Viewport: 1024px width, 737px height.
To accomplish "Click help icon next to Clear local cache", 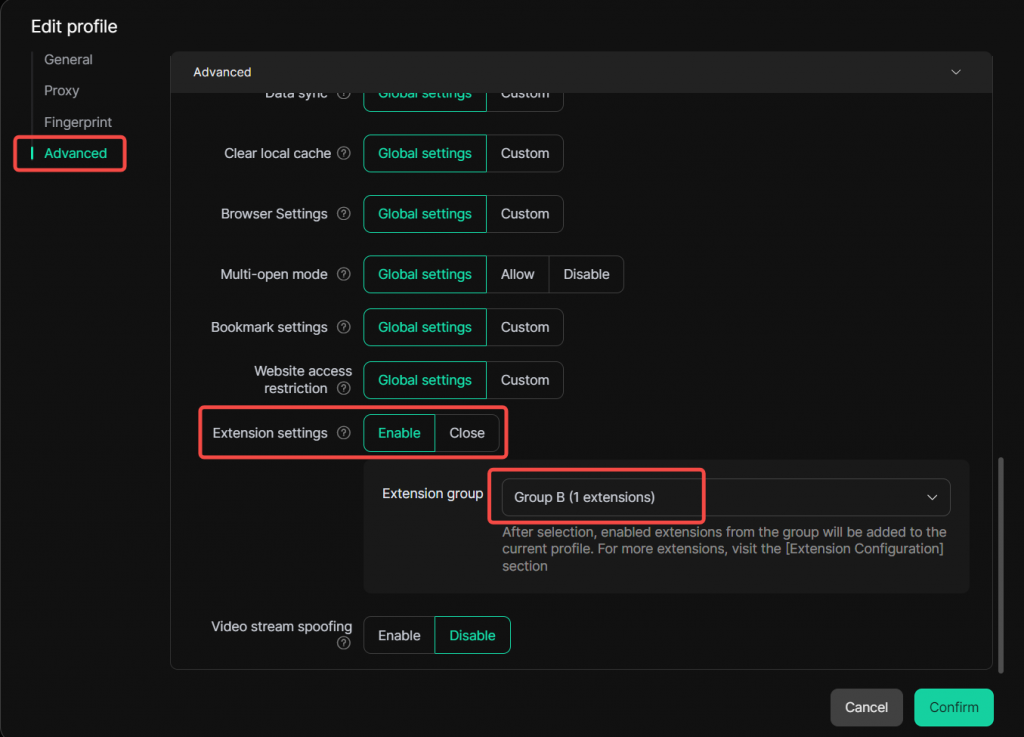I will pos(344,154).
